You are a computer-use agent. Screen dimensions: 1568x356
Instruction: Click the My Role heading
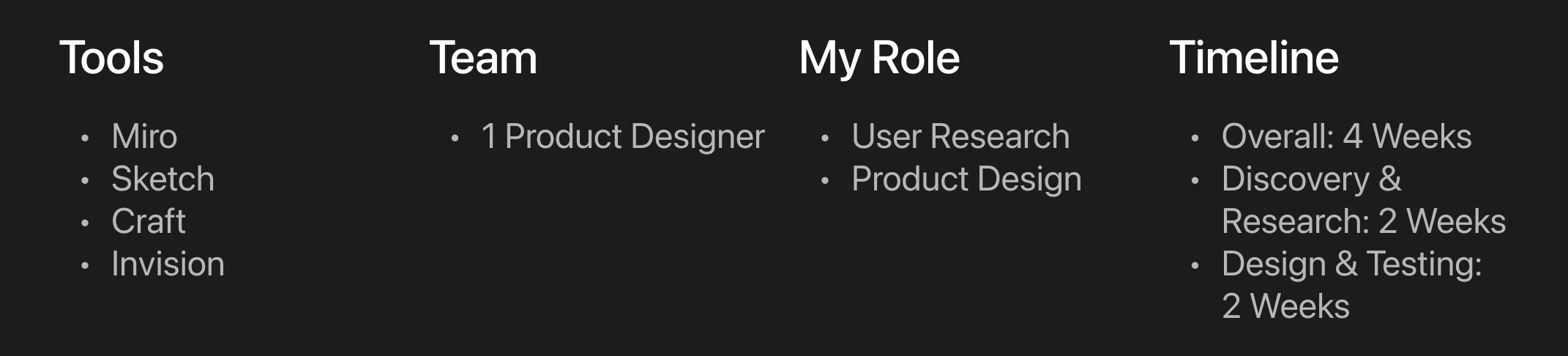[x=879, y=58]
